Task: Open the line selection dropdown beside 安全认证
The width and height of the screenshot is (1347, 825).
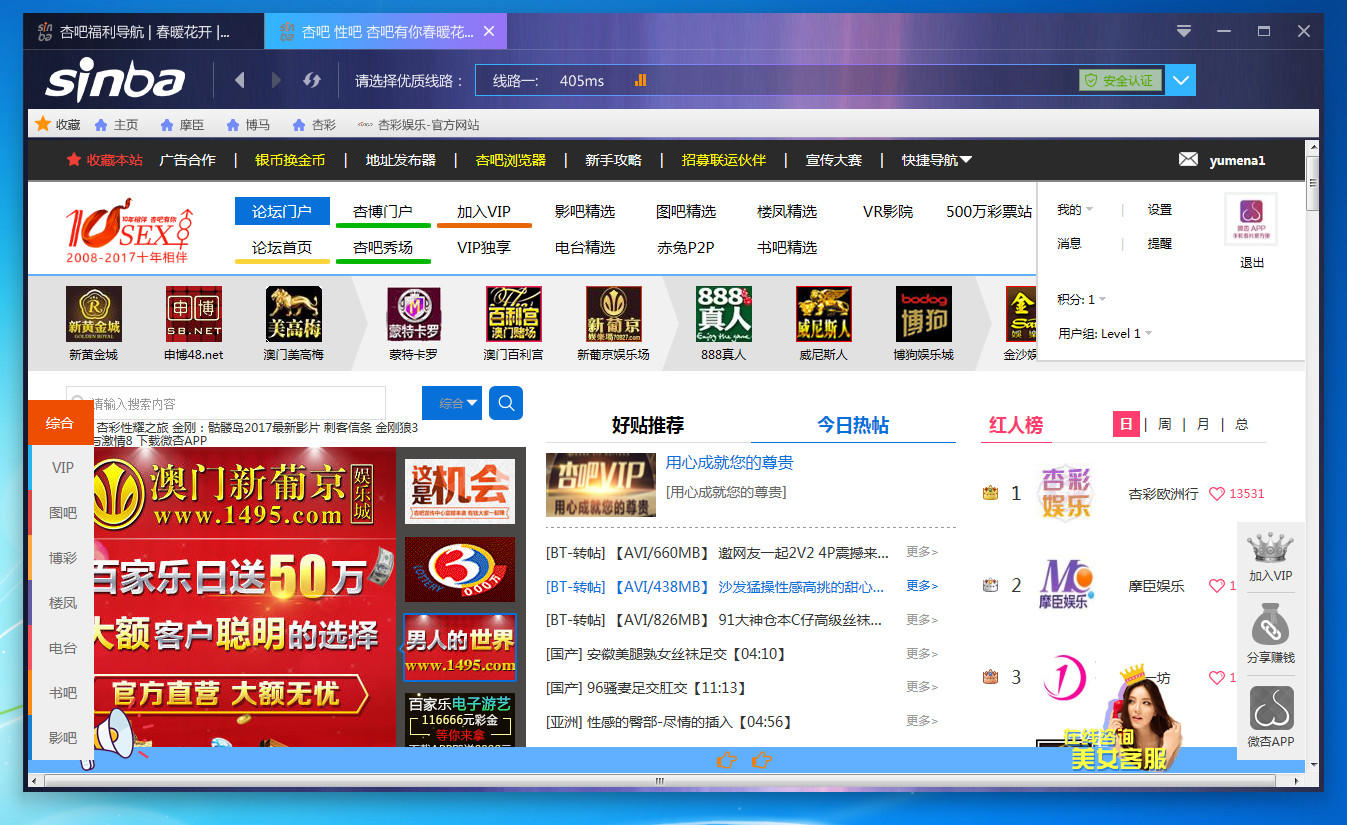Action: 1180,80
